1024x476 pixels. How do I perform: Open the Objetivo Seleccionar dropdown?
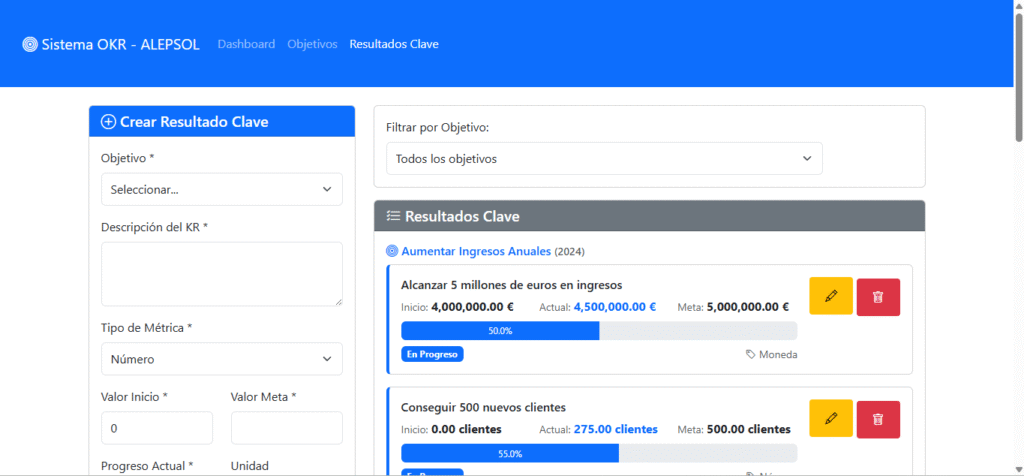(222, 189)
